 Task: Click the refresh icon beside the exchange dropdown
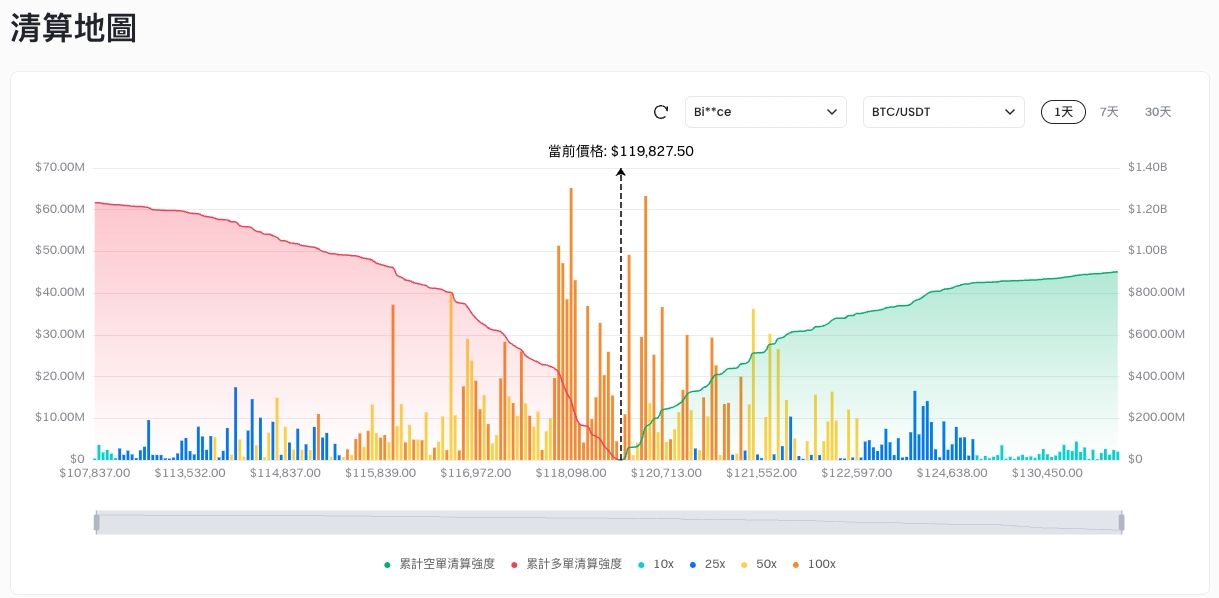(x=660, y=112)
